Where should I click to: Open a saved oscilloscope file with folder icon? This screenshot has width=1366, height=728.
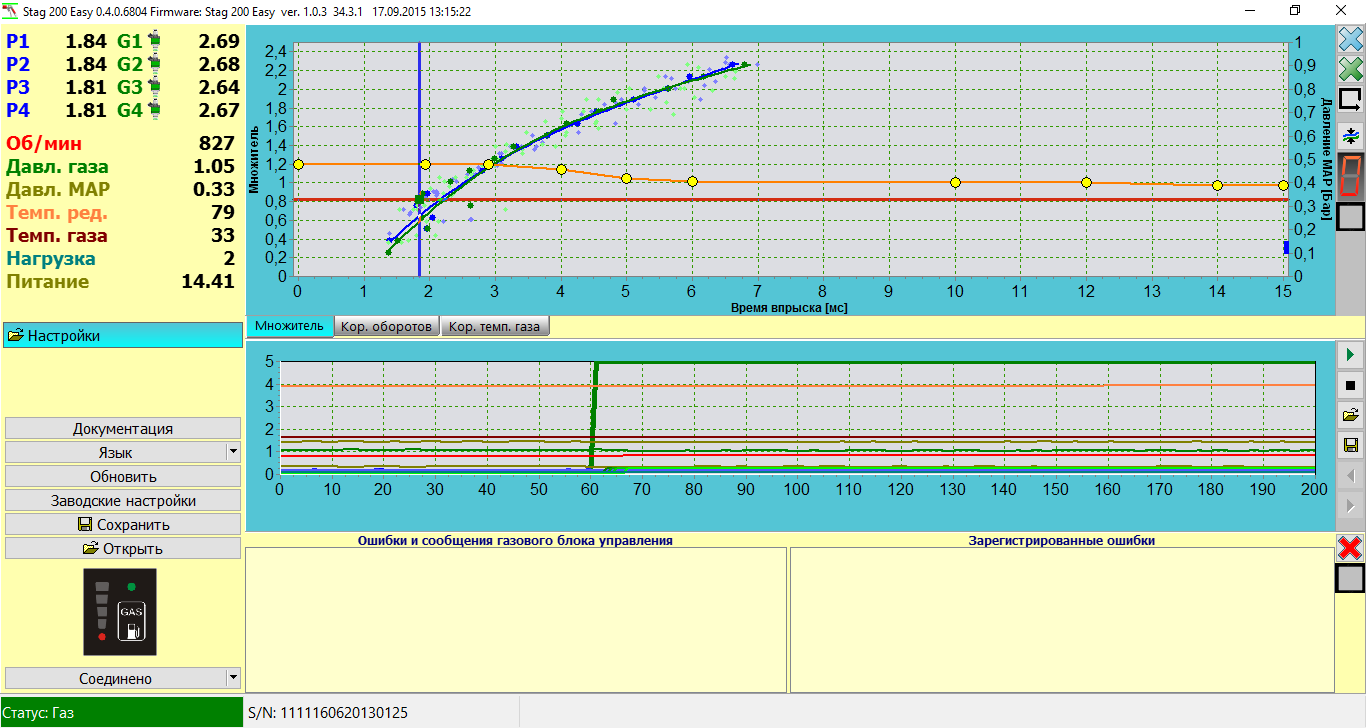point(1350,413)
